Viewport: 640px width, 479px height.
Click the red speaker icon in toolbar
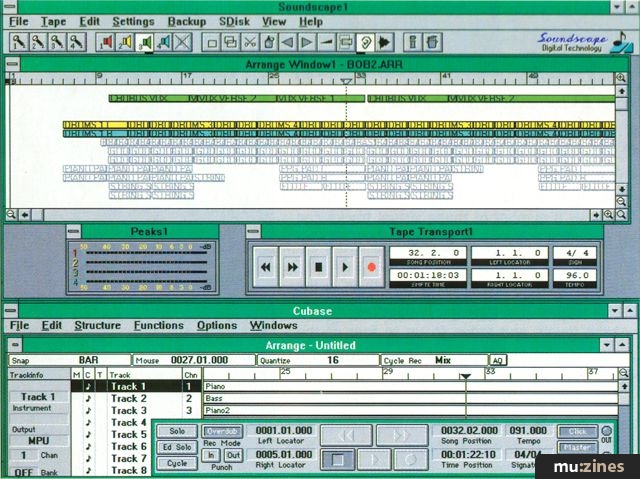(105, 42)
